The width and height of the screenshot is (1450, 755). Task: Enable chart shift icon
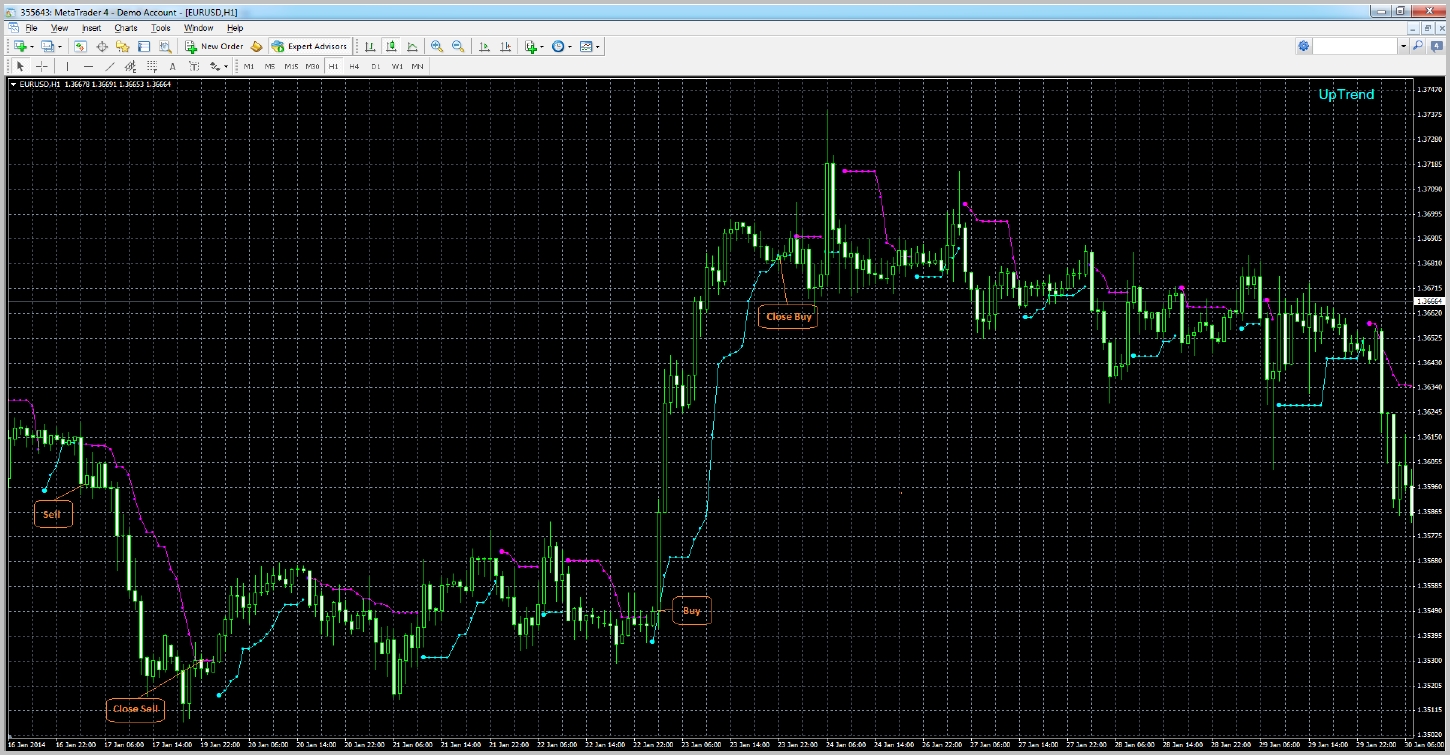[505, 46]
